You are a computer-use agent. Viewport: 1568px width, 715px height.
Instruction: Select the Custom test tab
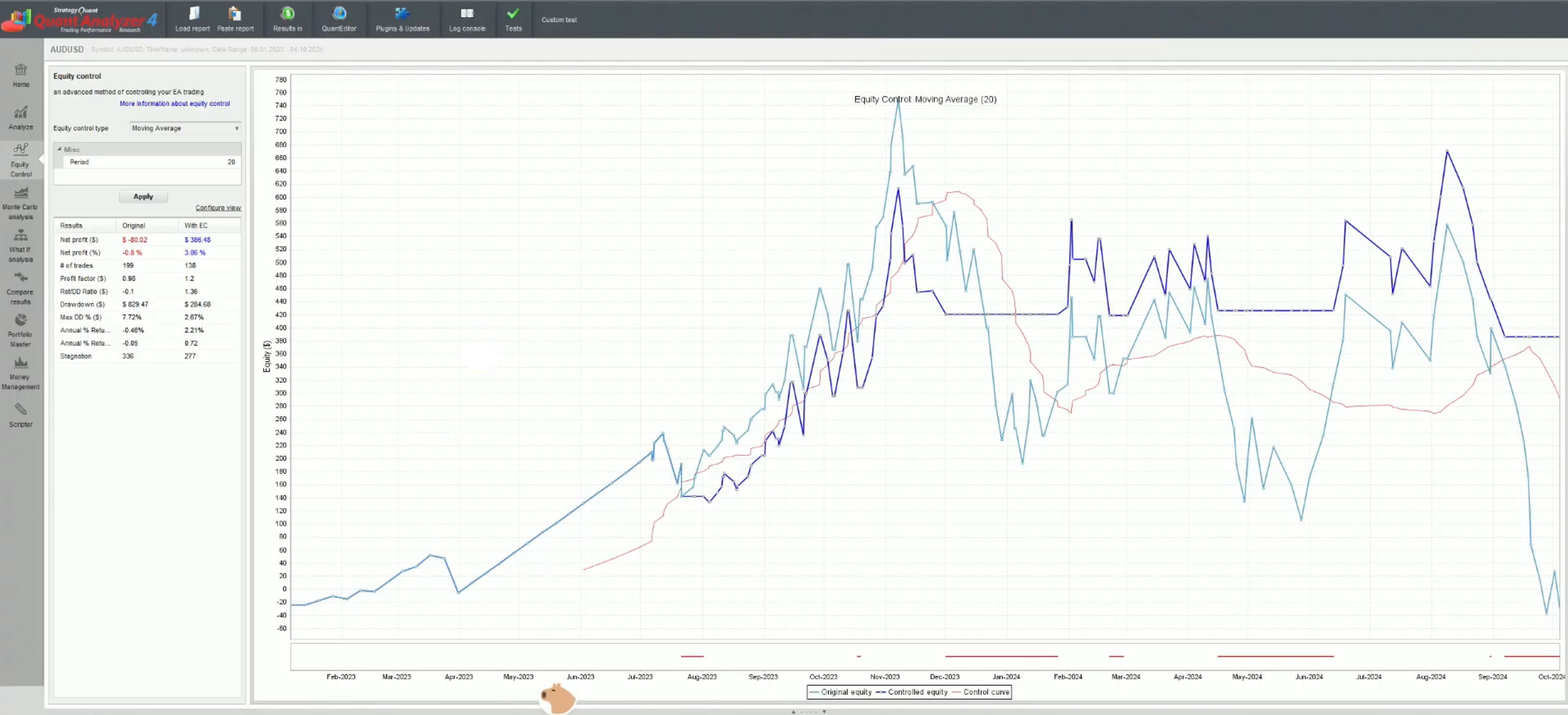click(558, 20)
